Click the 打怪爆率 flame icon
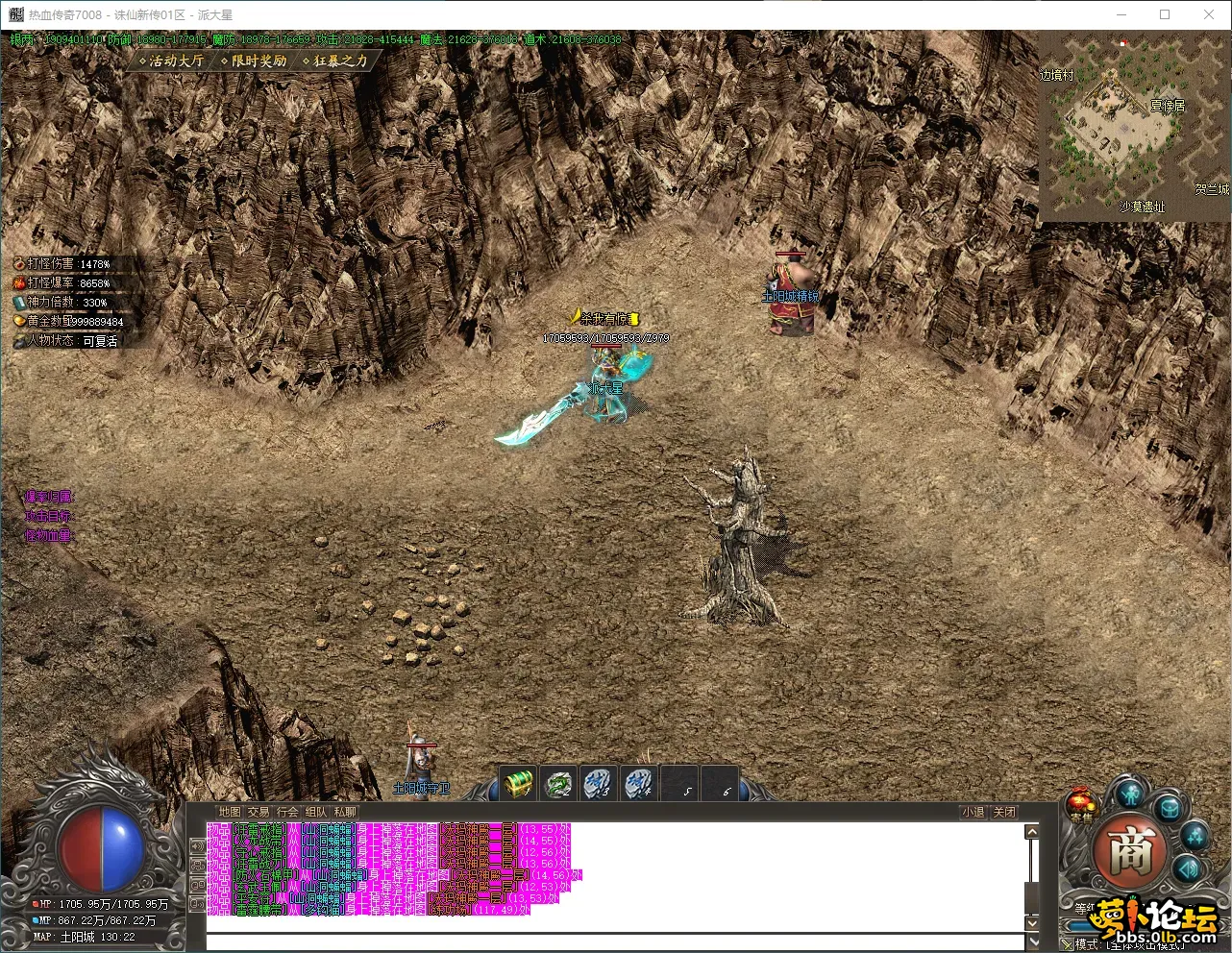The image size is (1232, 953). point(19,282)
